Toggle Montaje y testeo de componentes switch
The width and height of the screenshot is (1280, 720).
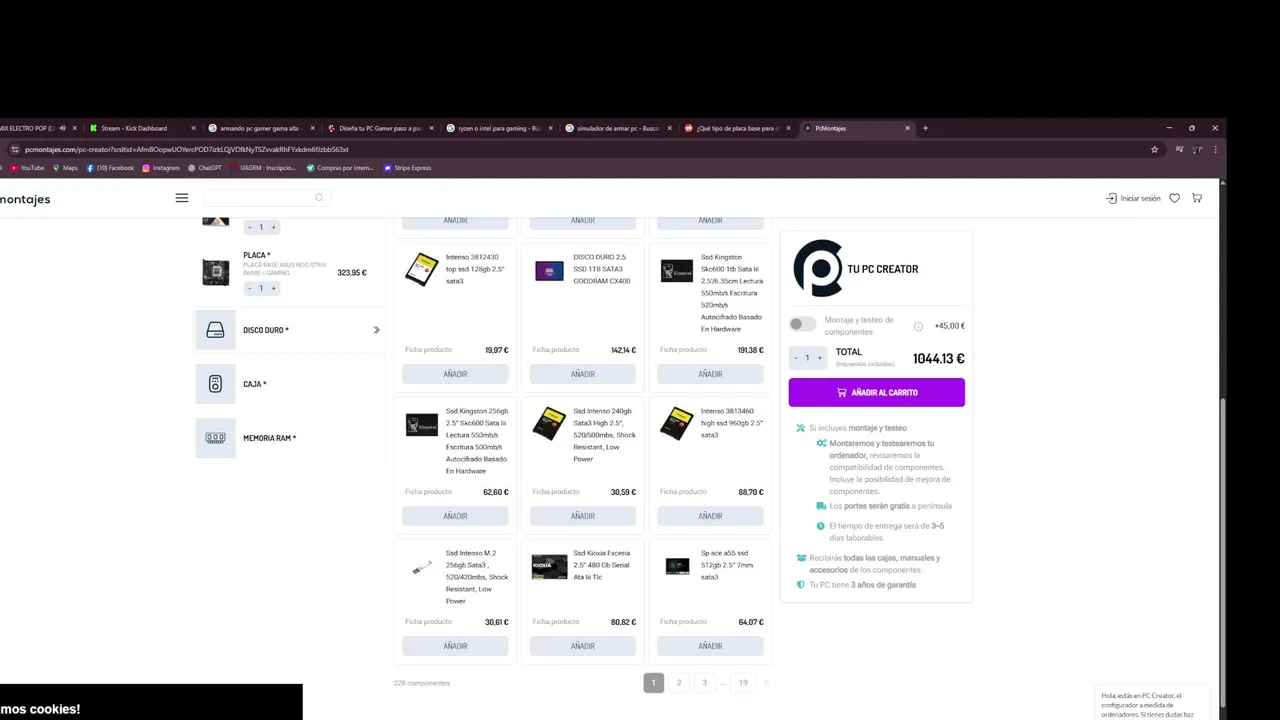802,324
